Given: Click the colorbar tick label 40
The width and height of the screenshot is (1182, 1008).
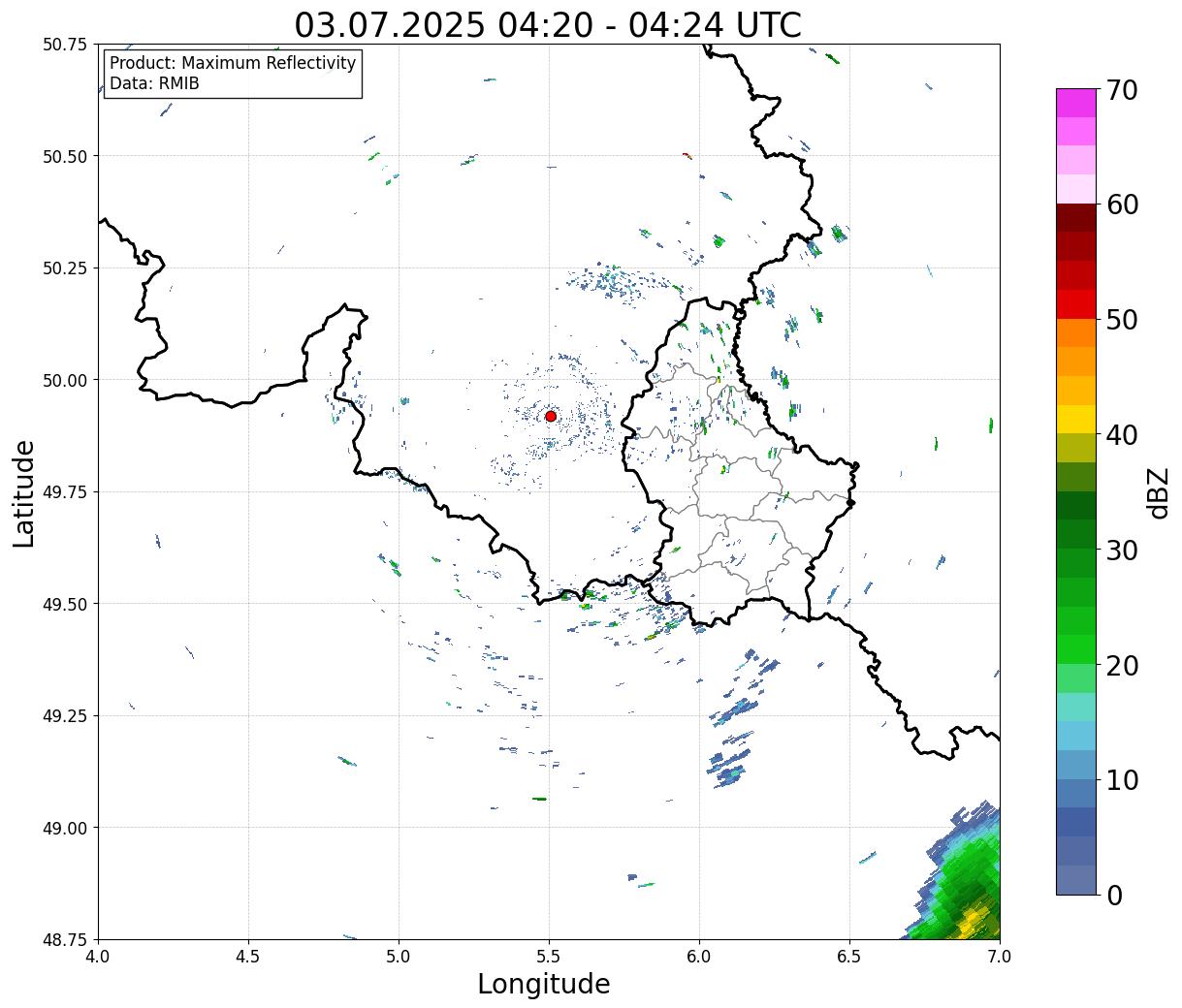Looking at the screenshot, I should coord(1122,435).
